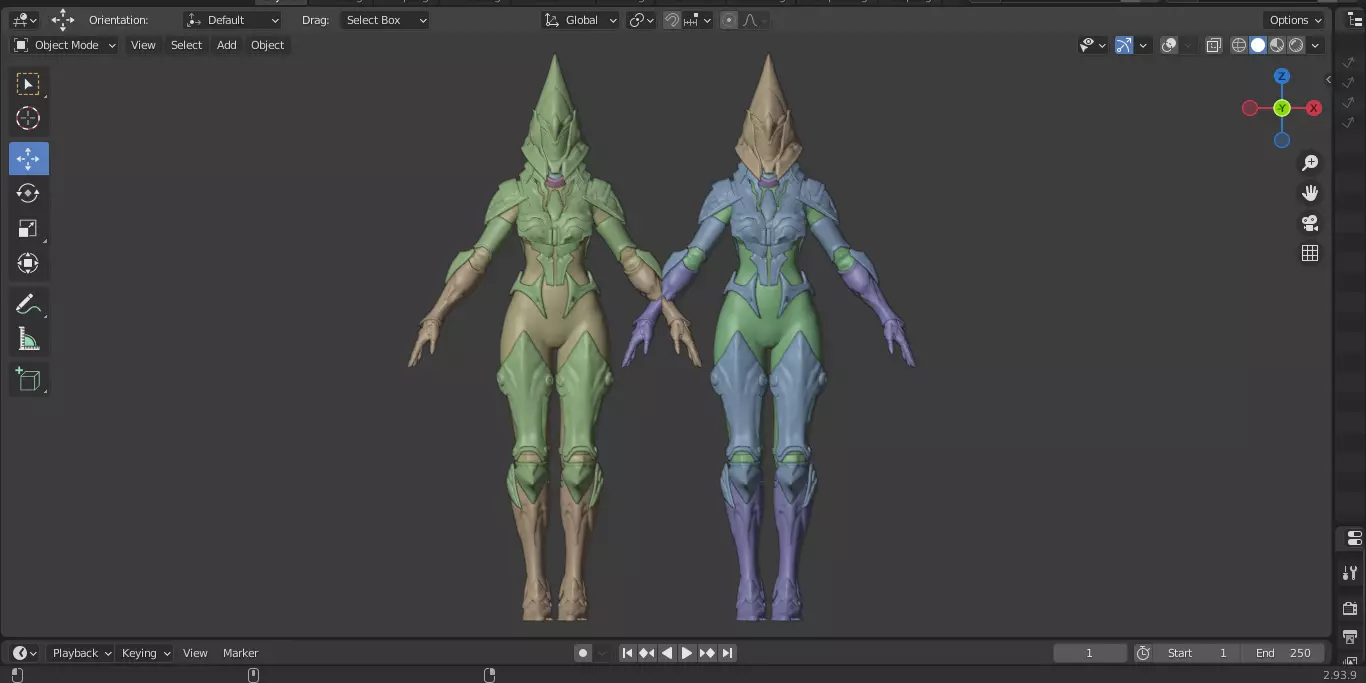1366x683 pixels.
Task: Activate the Rotate tool
Action: point(28,194)
